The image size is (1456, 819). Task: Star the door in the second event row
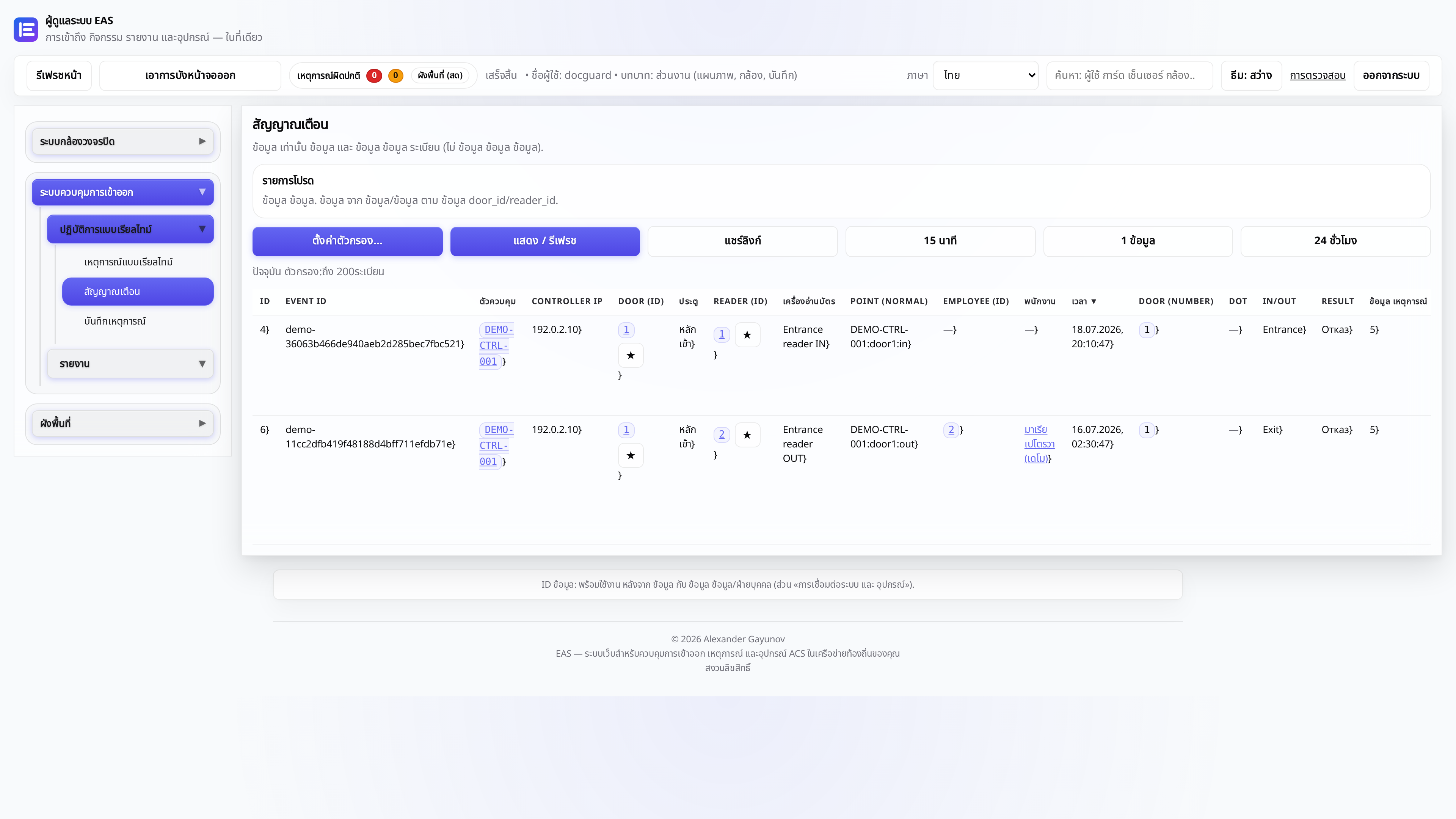click(631, 455)
